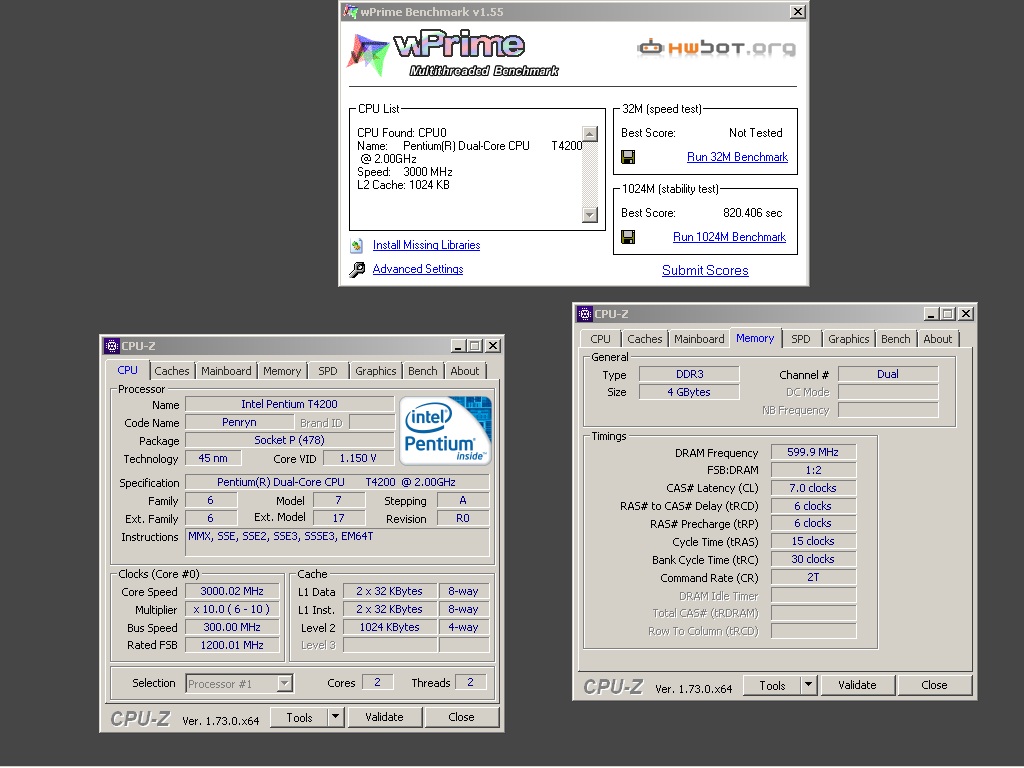Click the Instructions MMX, SSE list field
This screenshot has height=768, width=1024.
pos(337,542)
